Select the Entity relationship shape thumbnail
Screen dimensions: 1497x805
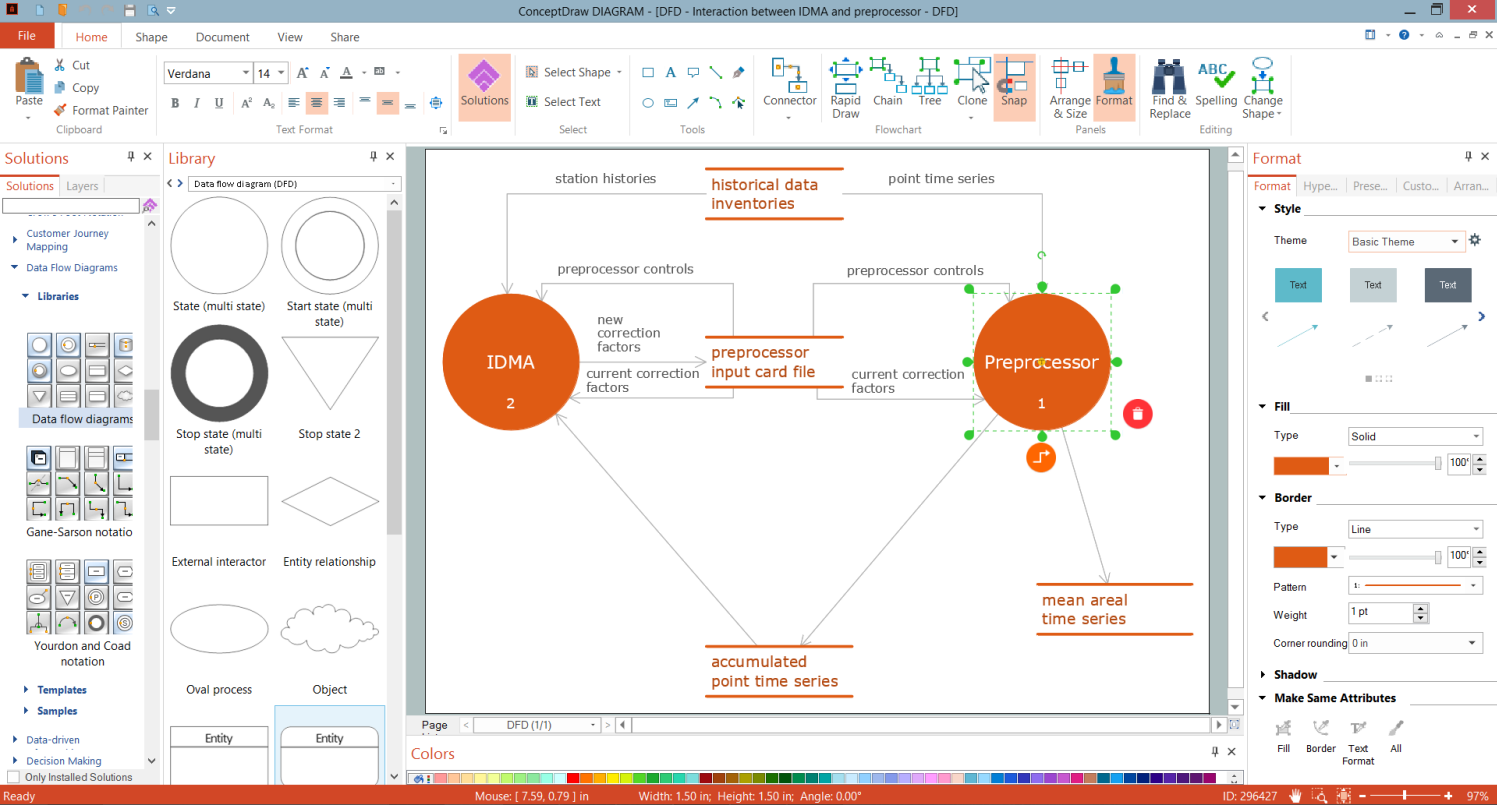pyautogui.click(x=330, y=500)
